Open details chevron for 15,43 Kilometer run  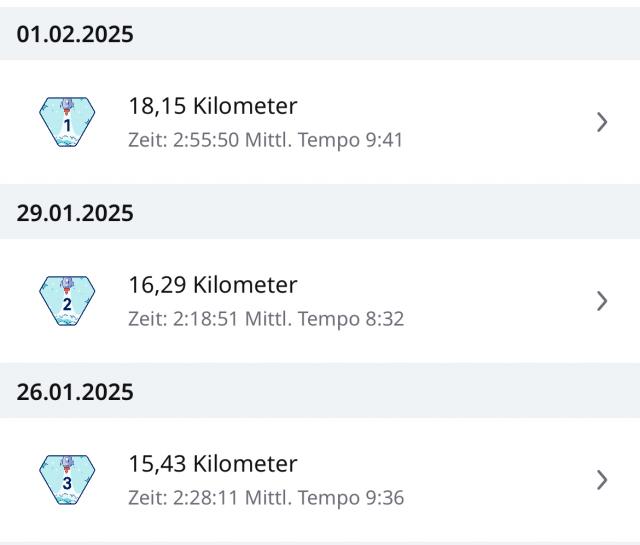(602, 480)
